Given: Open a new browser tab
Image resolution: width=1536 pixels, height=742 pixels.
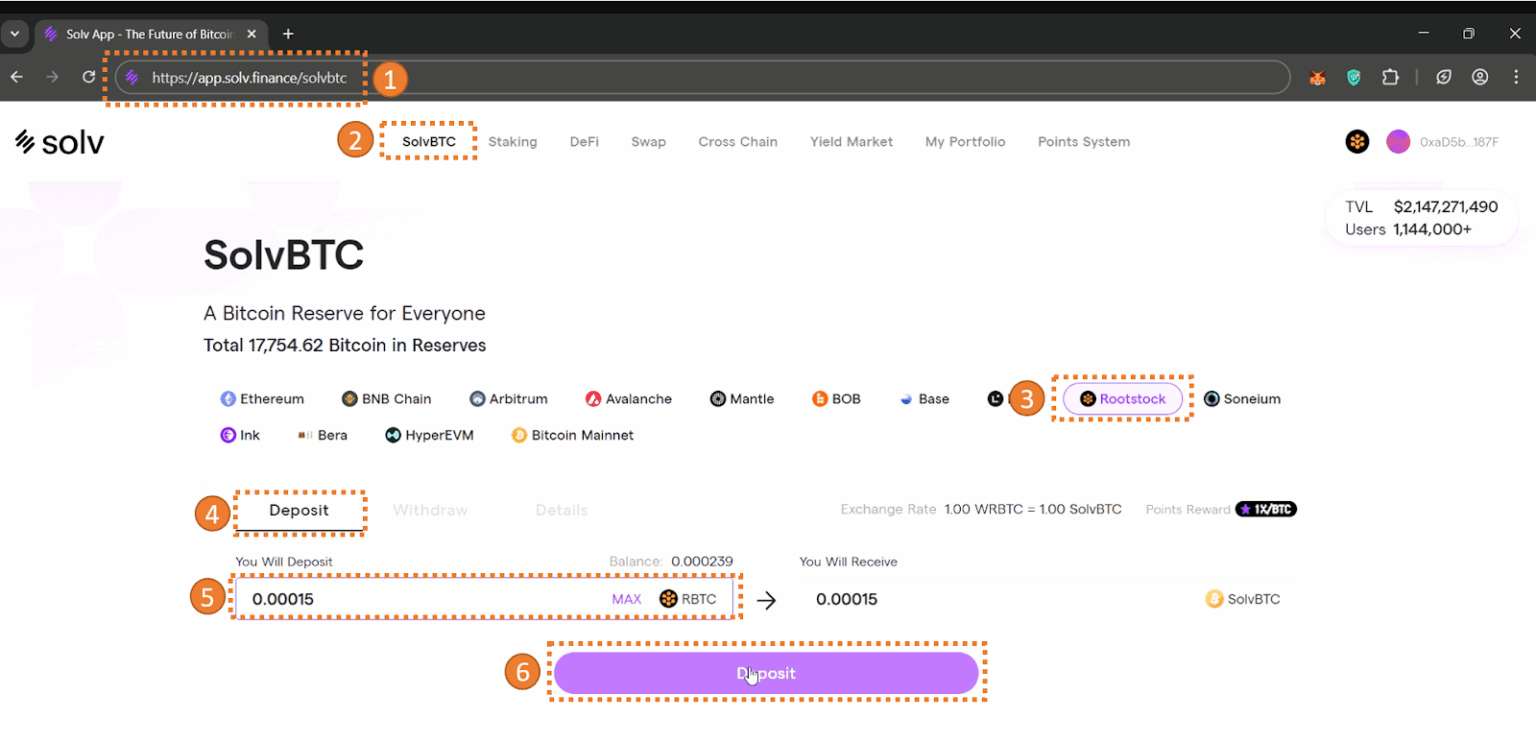Looking at the screenshot, I should pos(288,34).
